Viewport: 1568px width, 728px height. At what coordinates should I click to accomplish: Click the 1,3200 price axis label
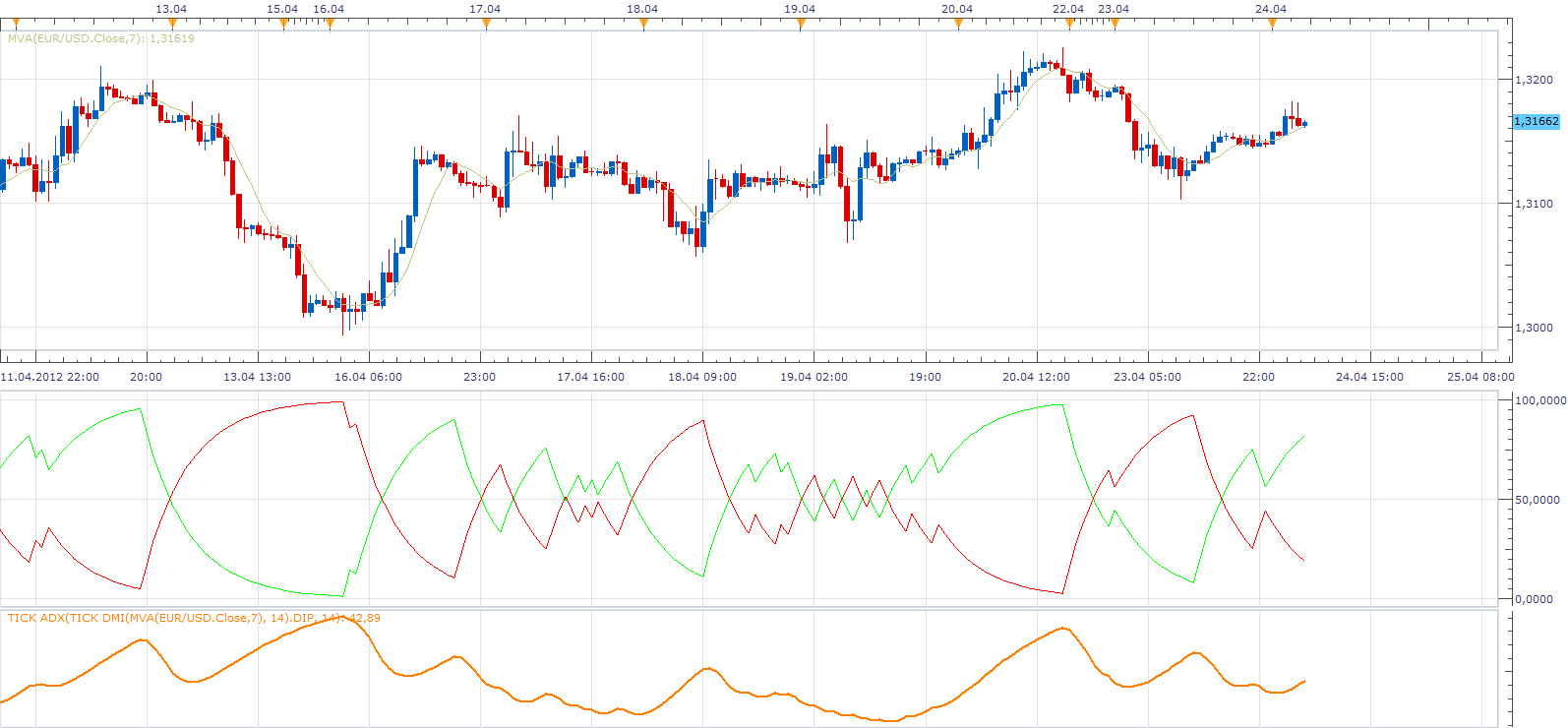[1535, 80]
